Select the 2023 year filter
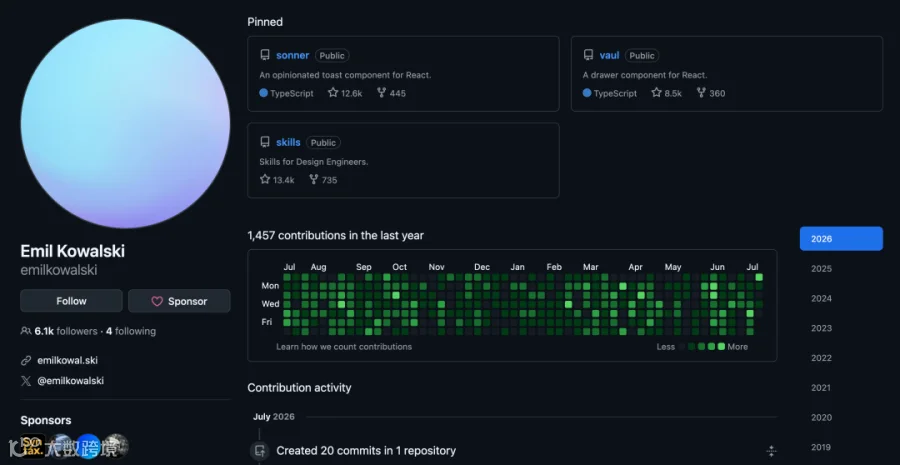This screenshot has width=900, height=465. click(821, 328)
